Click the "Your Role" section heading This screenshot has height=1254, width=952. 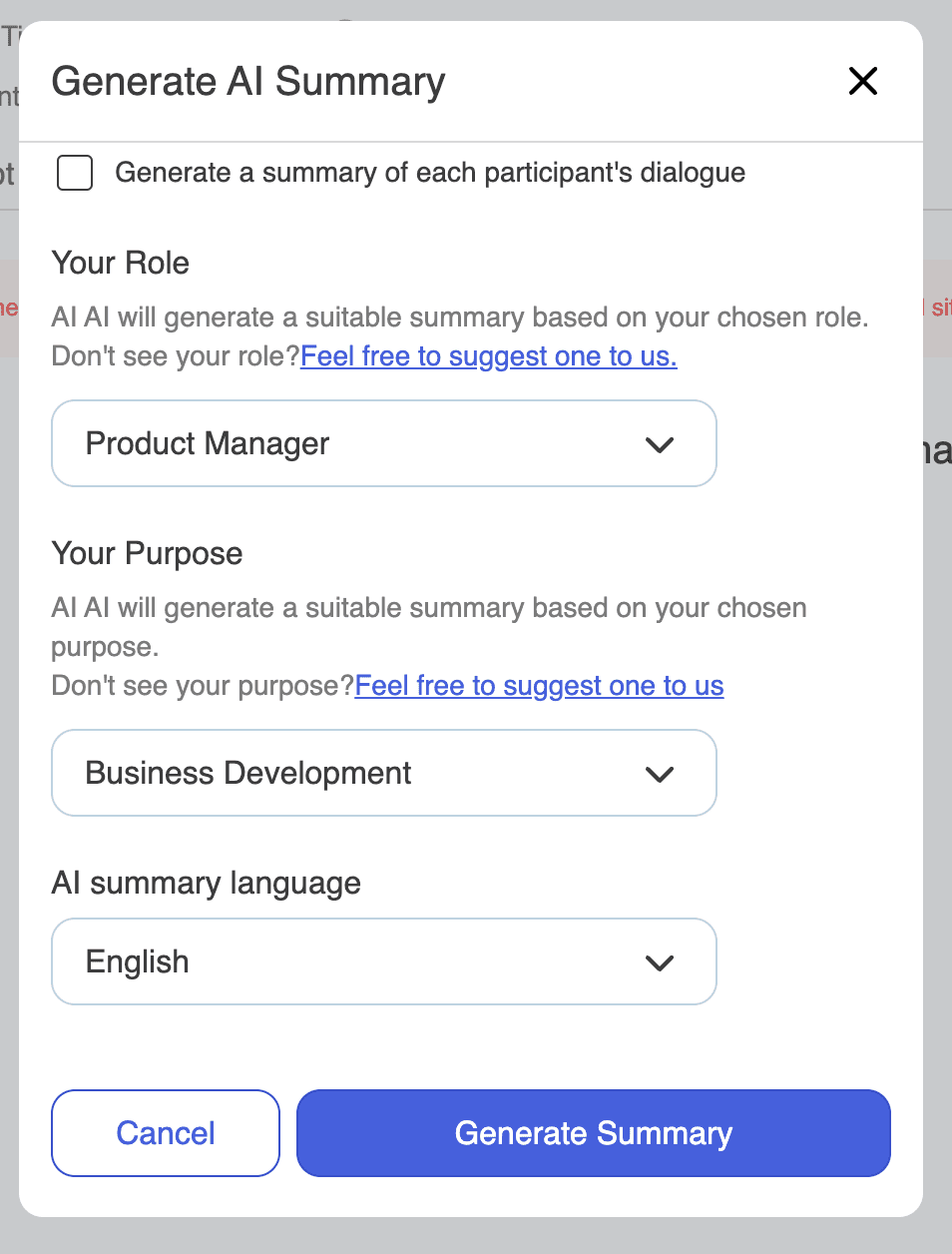(121, 264)
